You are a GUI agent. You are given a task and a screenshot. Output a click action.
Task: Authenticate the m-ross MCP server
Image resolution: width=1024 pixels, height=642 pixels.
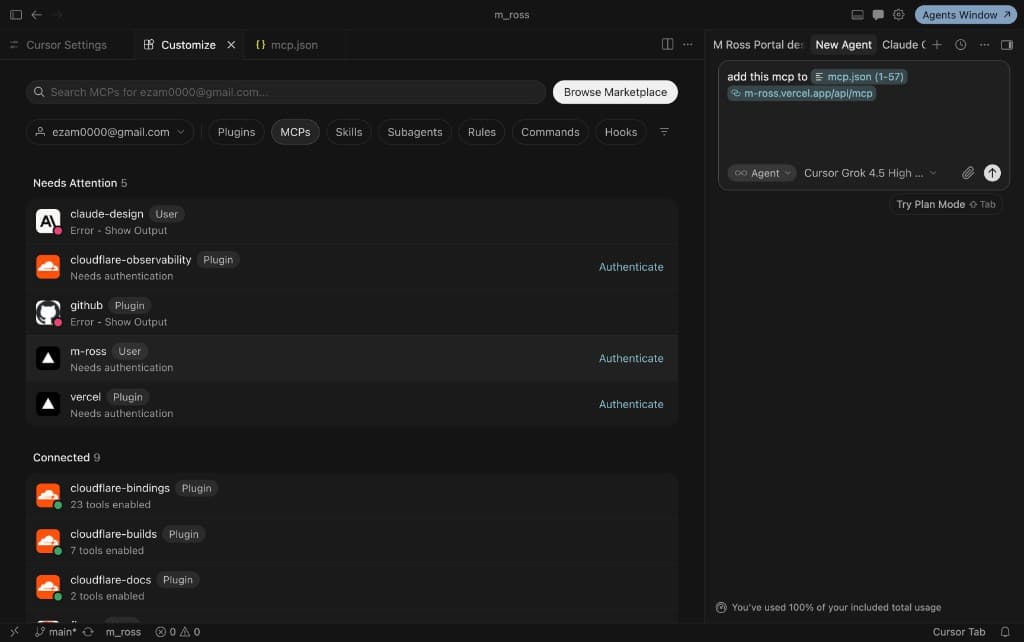click(x=631, y=359)
